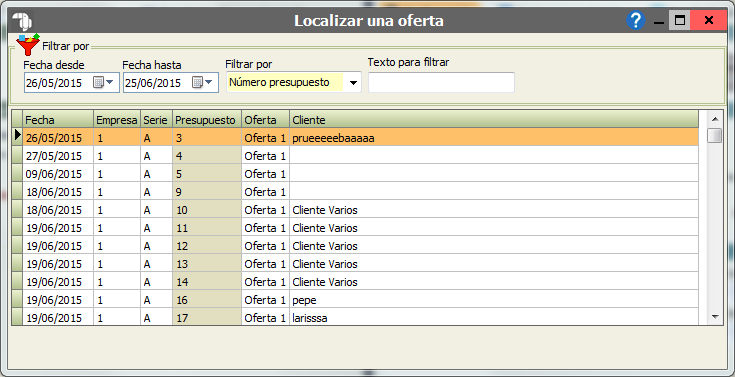Screen dimensions: 735x377
Task: Click the funnel filter icon
Action: pyautogui.click(x=28, y=45)
